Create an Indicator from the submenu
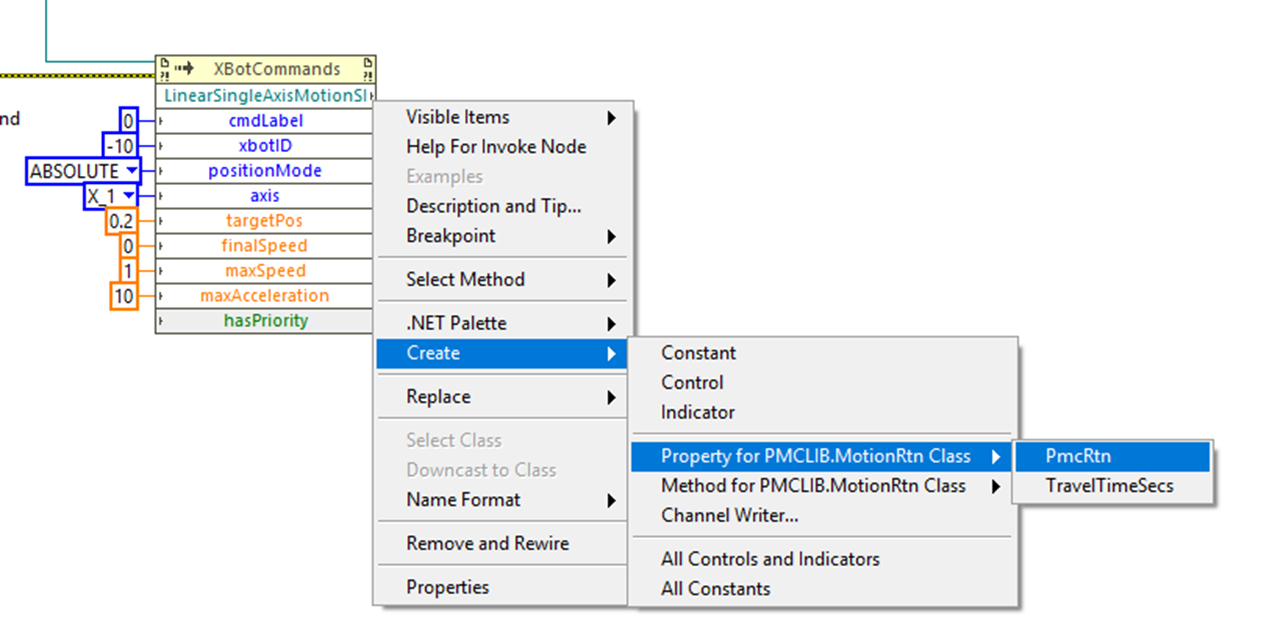The width and height of the screenshot is (1269, 642). (697, 412)
